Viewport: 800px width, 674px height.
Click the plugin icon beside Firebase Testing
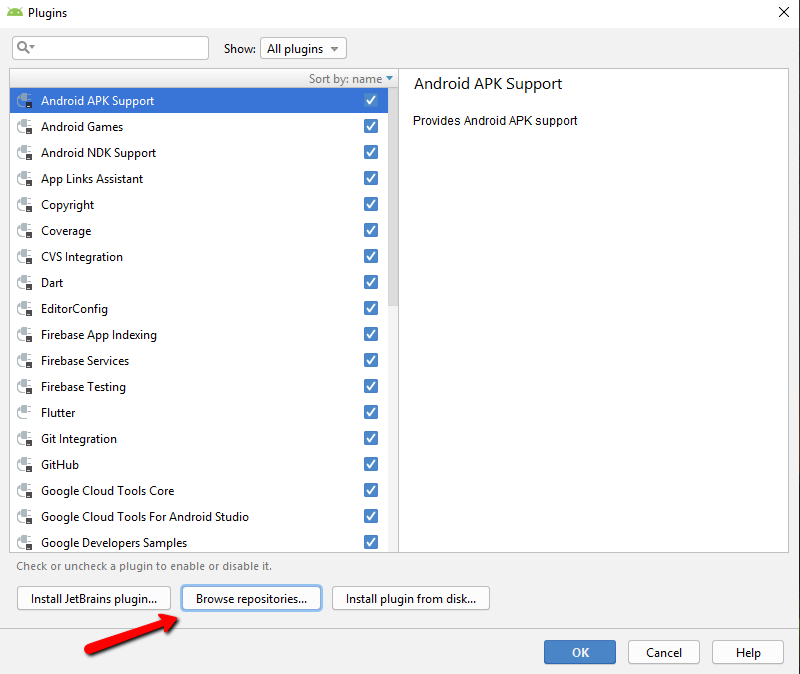pos(24,387)
